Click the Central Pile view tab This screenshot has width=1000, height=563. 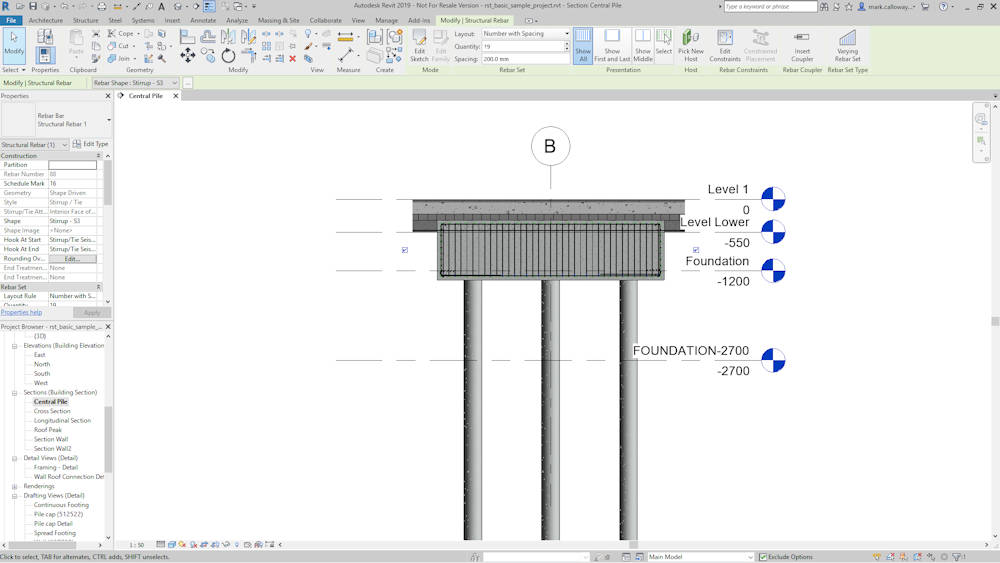pyautogui.click(x=145, y=96)
